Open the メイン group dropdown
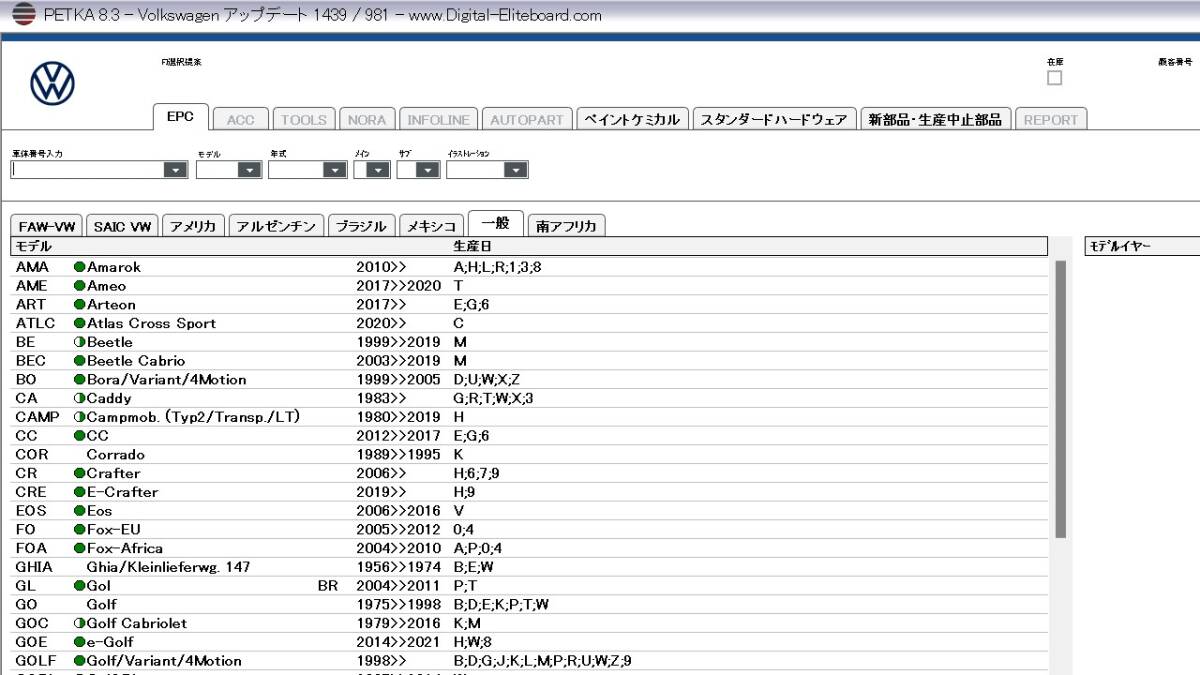Viewport: 1200px width, 675px height. click(x=378, y=171)
